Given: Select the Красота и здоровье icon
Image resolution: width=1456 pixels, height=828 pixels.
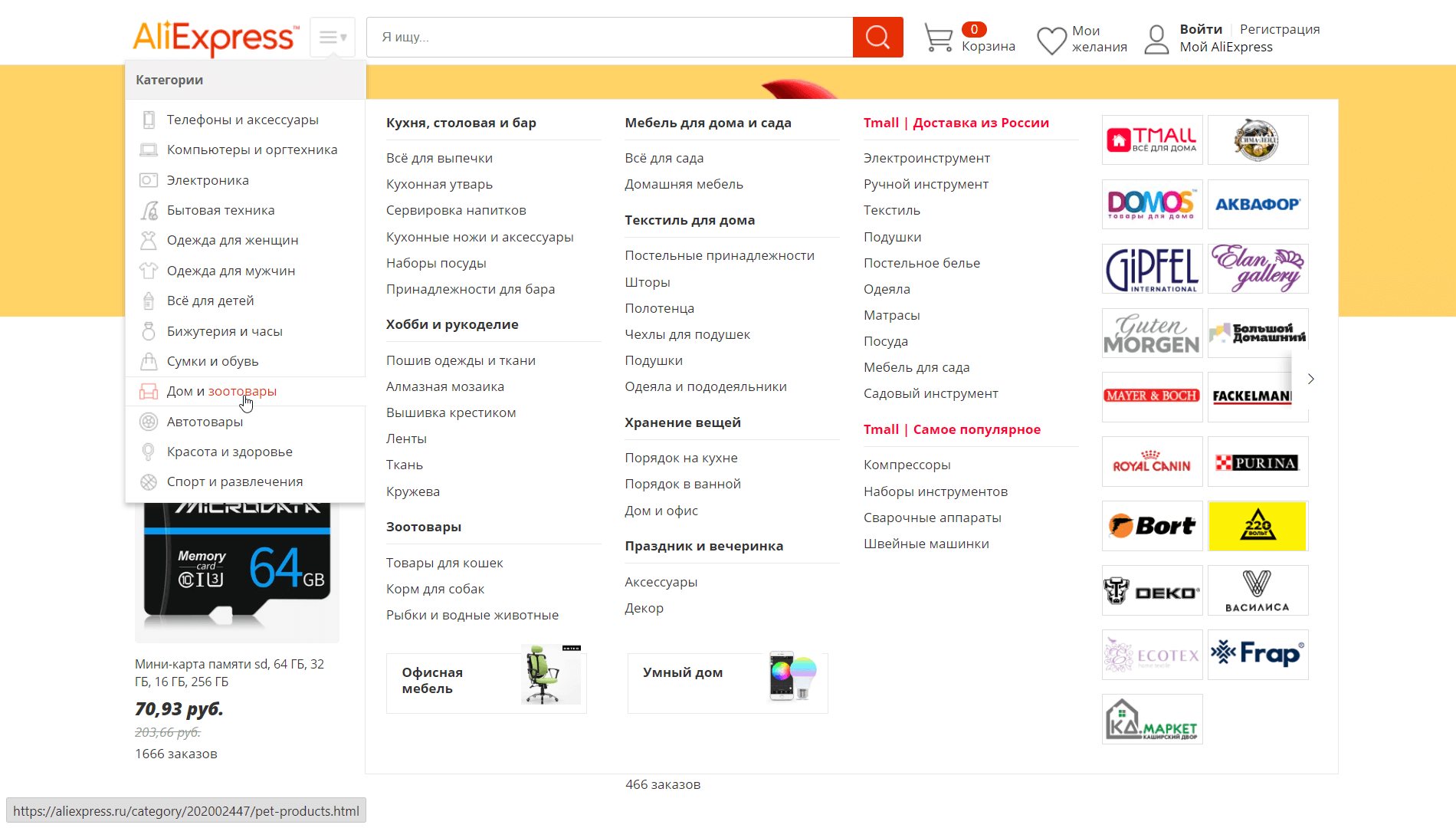Looking at the screenshot, I should tap(149, 452).
